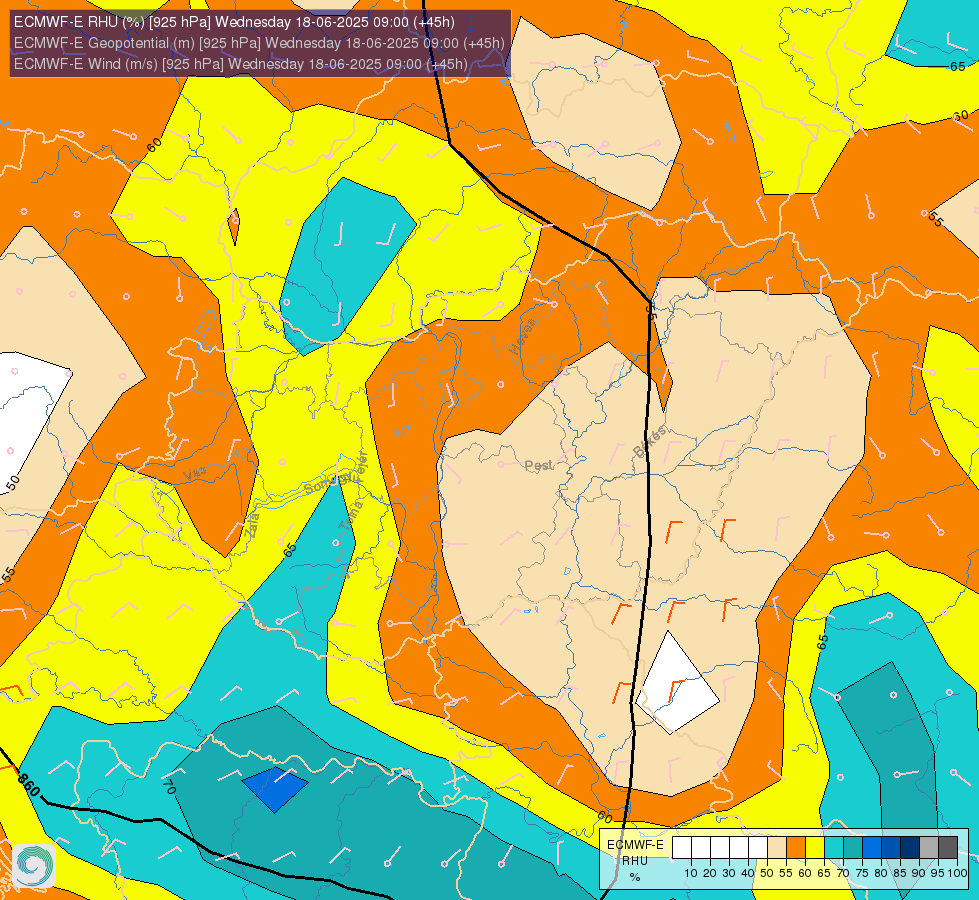
Task: Pick the medium blue 80–85 legend swatch
Action: click(x=891, y=847)
